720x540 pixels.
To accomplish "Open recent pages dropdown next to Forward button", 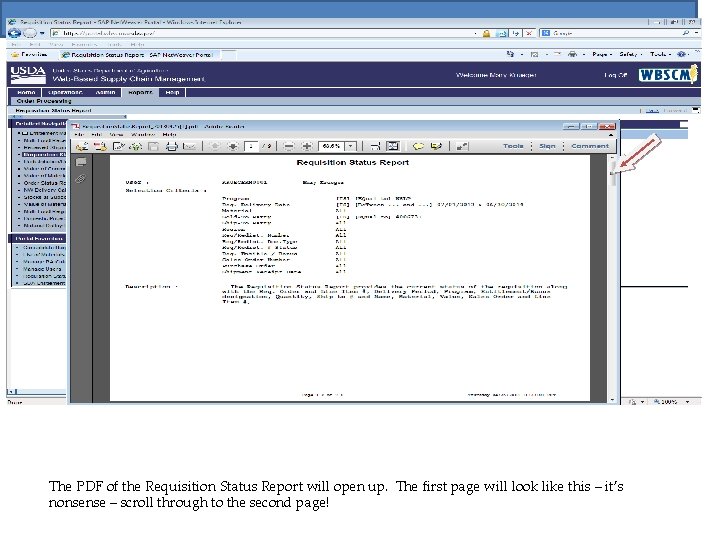I will click(x=42, y=33).
